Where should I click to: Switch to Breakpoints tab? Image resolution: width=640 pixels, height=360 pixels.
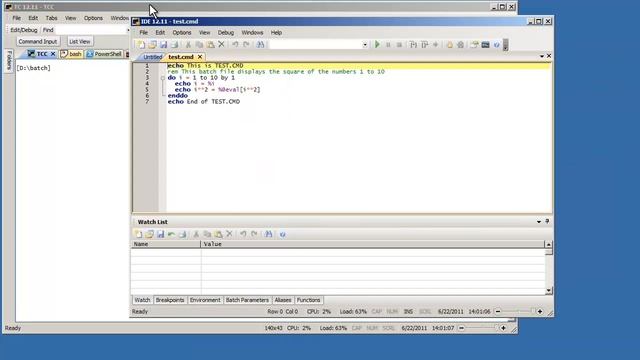(x=170, y=300)
